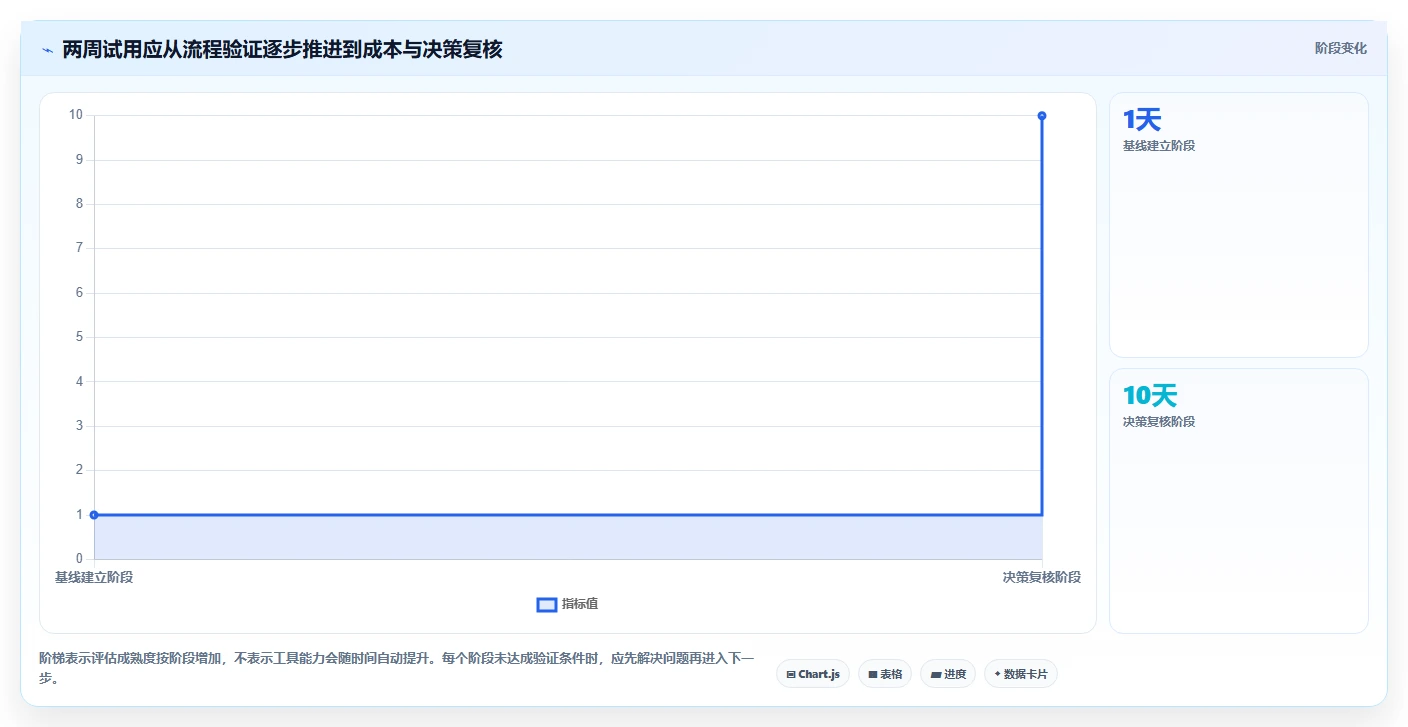This screenshot has height=727, width=1408.
Task: Click the blue 指标值 legend color box
Action: click(x=547, y=604)
